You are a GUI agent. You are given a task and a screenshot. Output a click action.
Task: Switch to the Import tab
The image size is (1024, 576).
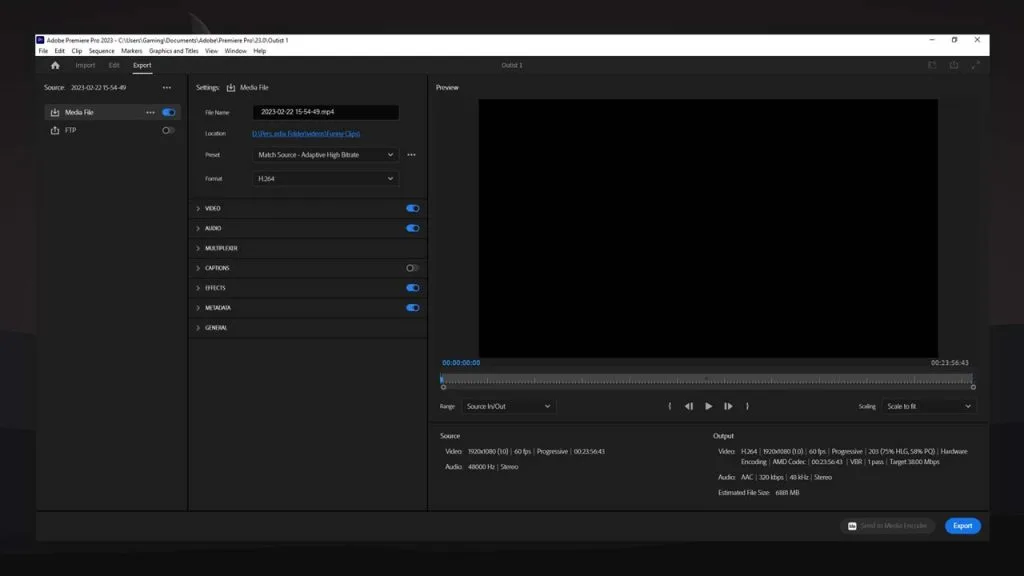85,65
